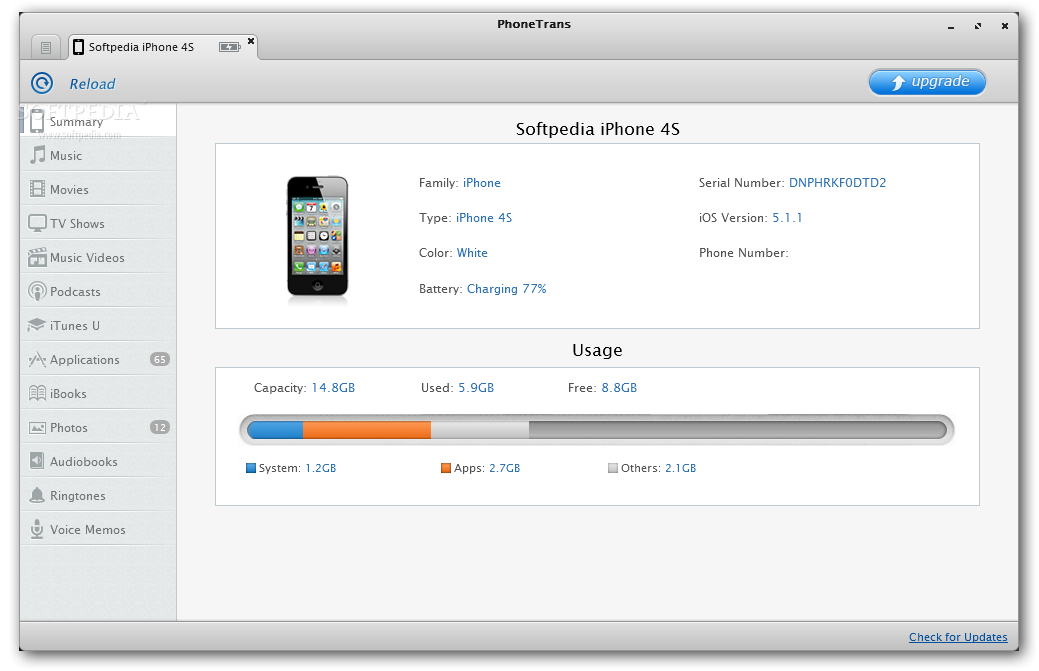Open the Audiobooks category
This screenshot has height=671, width=1039.
[98, 461]
